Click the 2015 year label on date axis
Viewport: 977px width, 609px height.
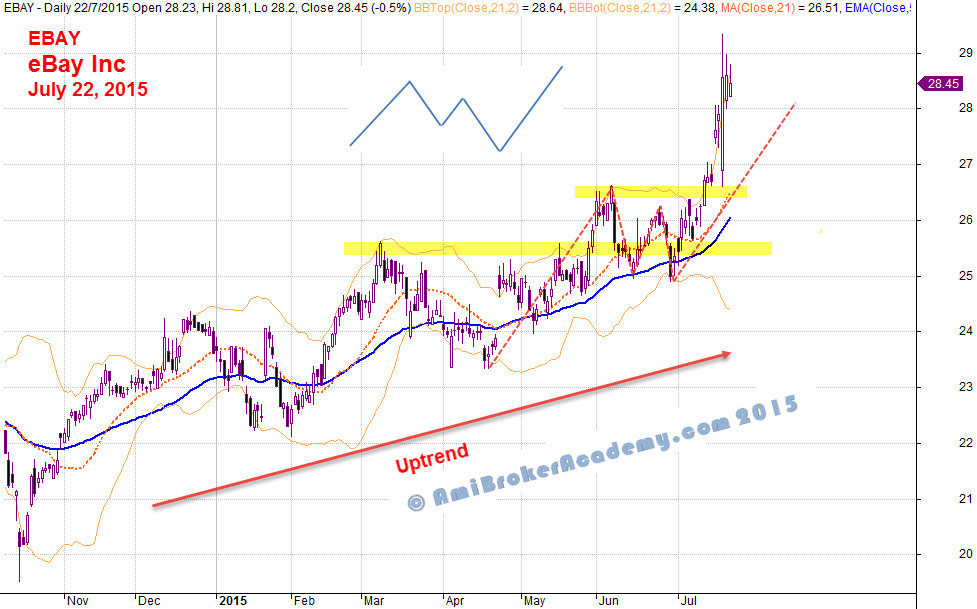pyautogui.click(x=232, y=600)
